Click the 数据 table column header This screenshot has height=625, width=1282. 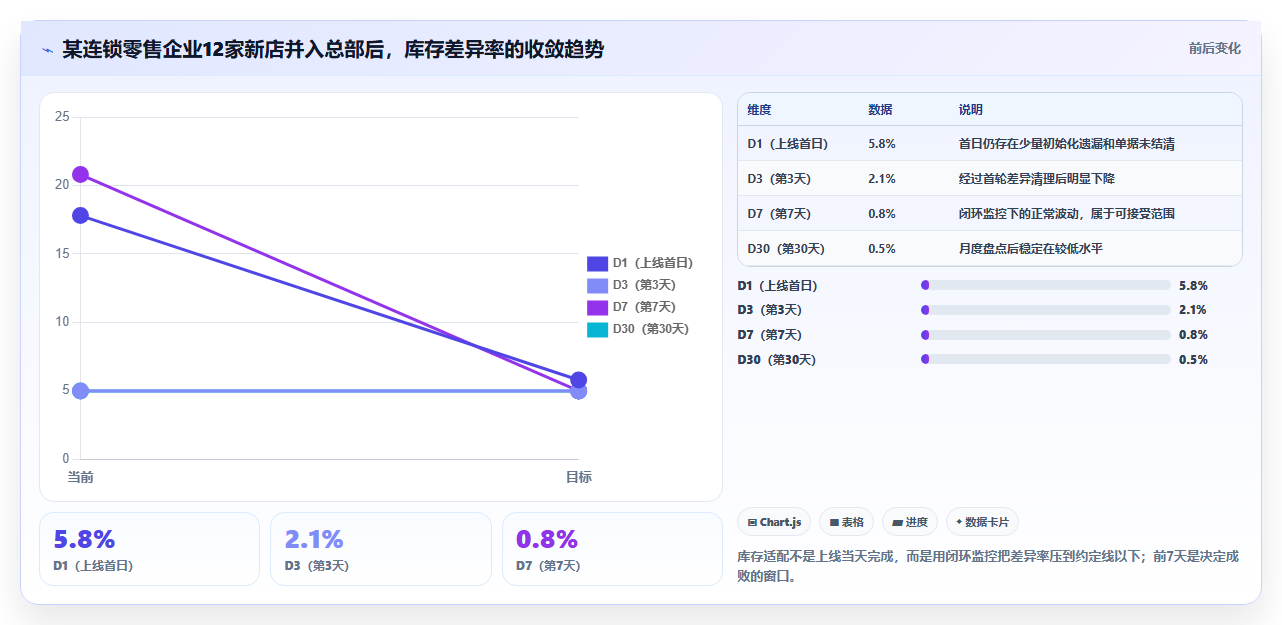tap(880, 109)
